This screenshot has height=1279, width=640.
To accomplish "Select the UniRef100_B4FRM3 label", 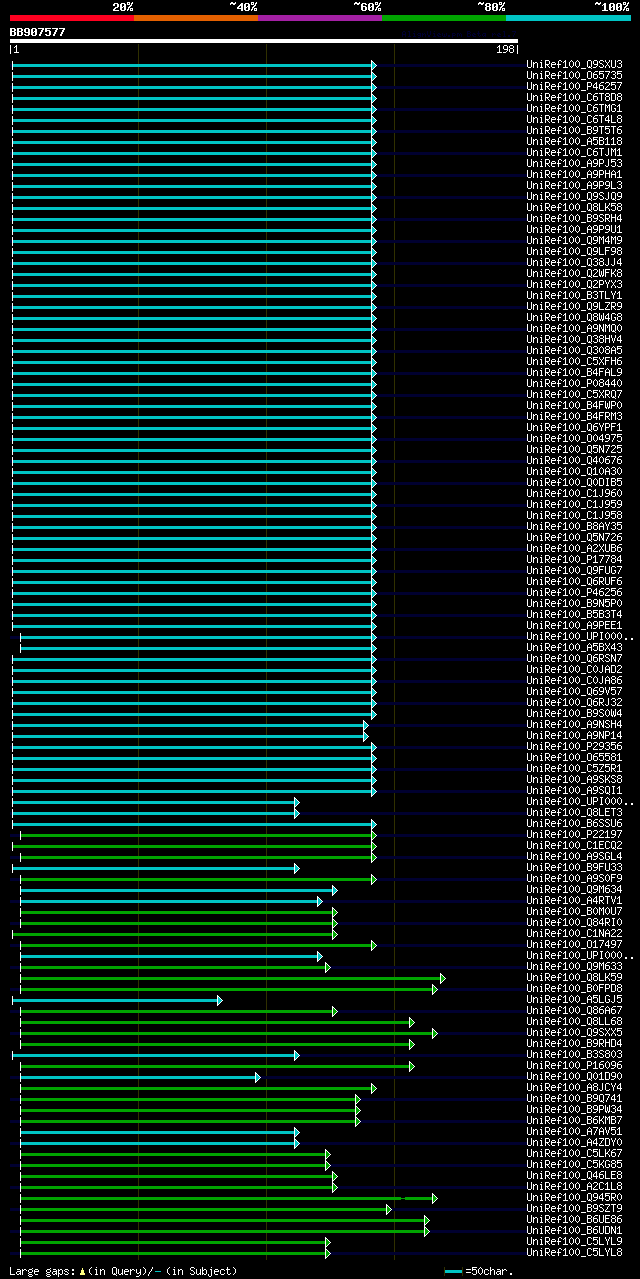I will (574, 416).
